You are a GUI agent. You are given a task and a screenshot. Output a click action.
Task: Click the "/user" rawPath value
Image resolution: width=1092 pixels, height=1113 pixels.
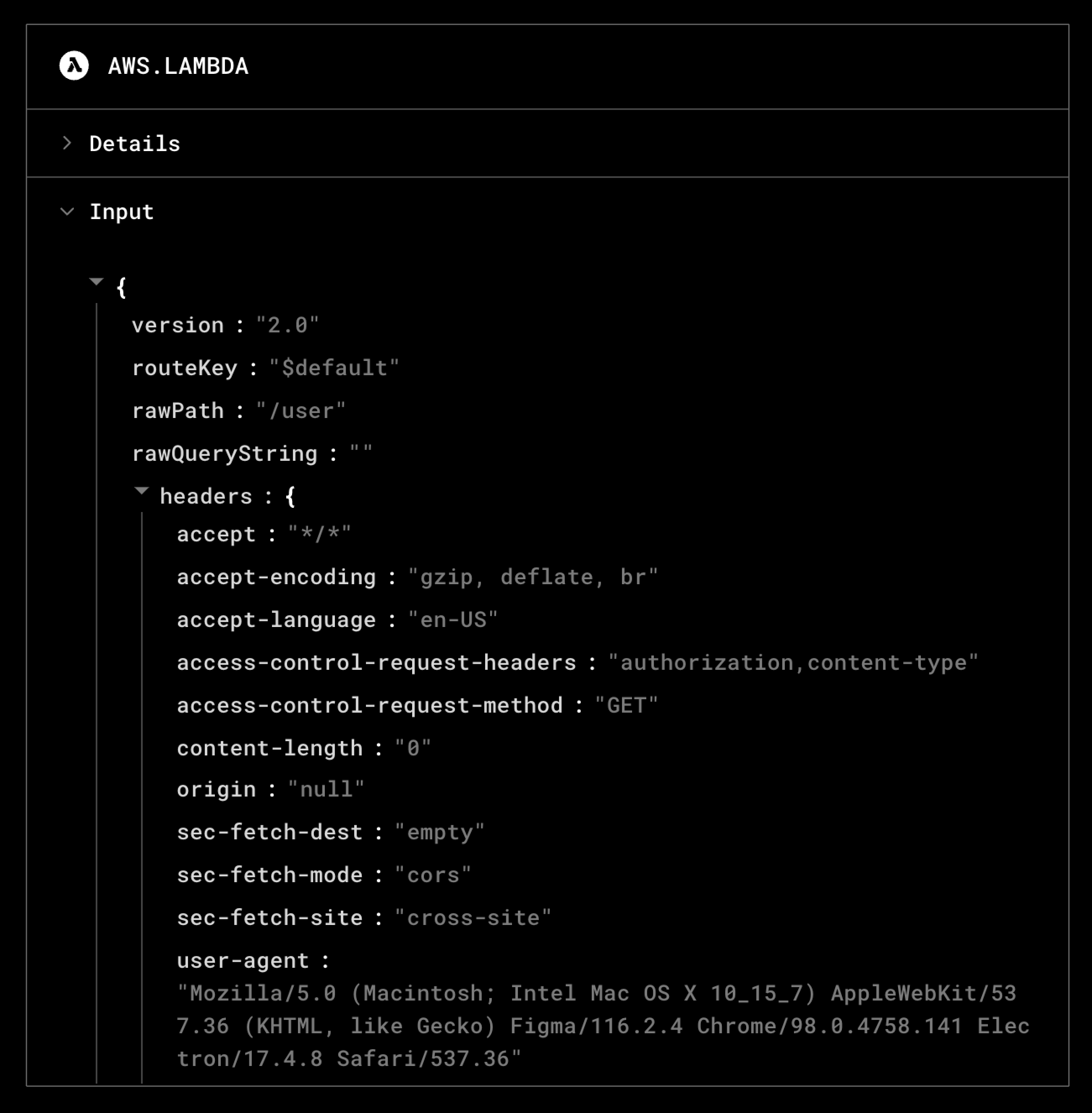click(x=300, y=411)
